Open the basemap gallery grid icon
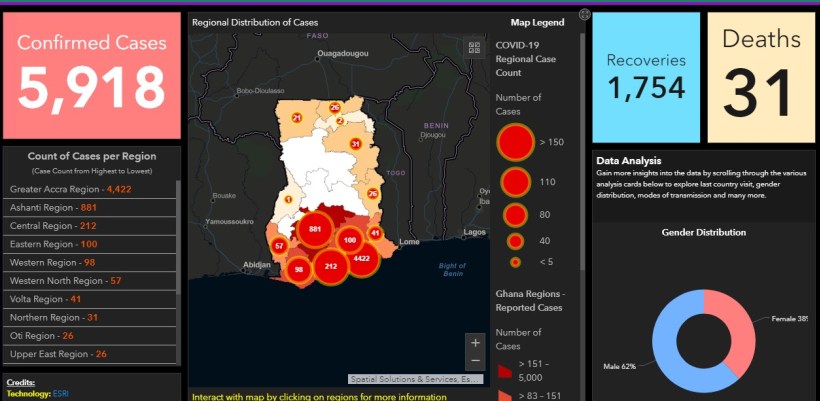820x401 pixels. pyautogui.click(x=473, y=47)
